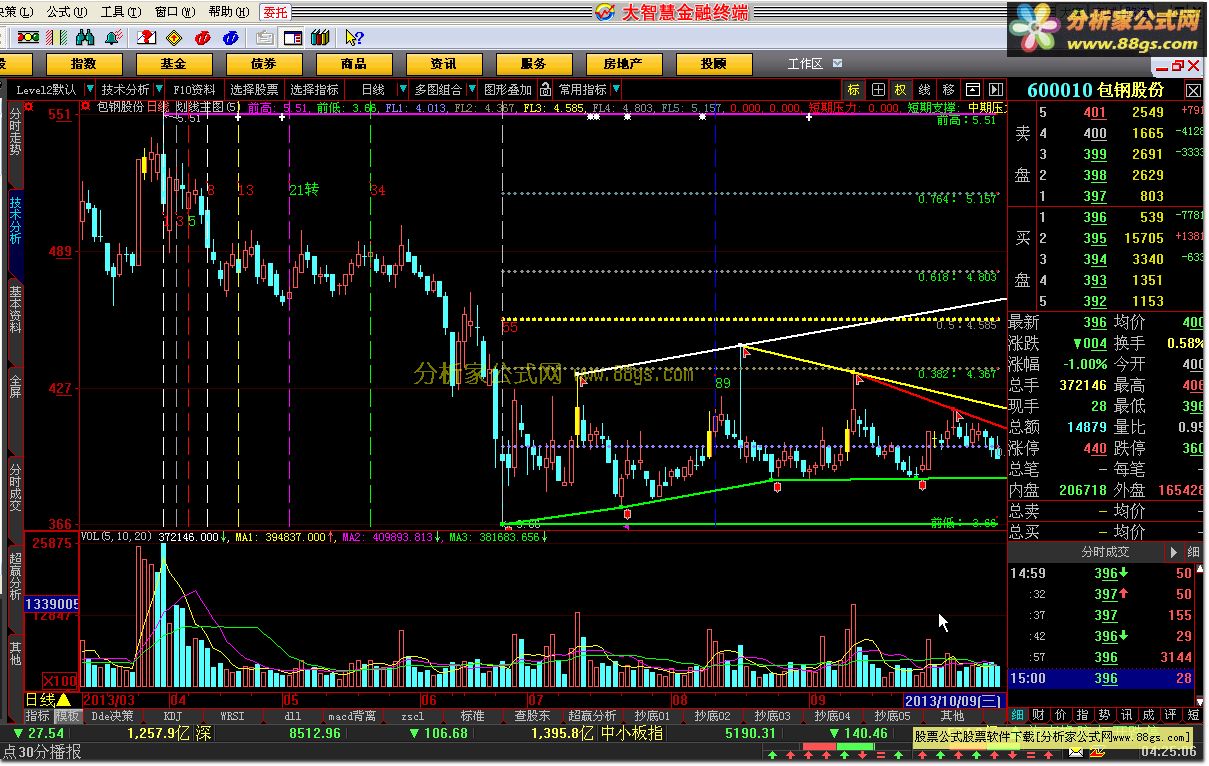Click the 委托 trade menu item
This screenshot has width=1209, height=766.
tap(275, 12)
